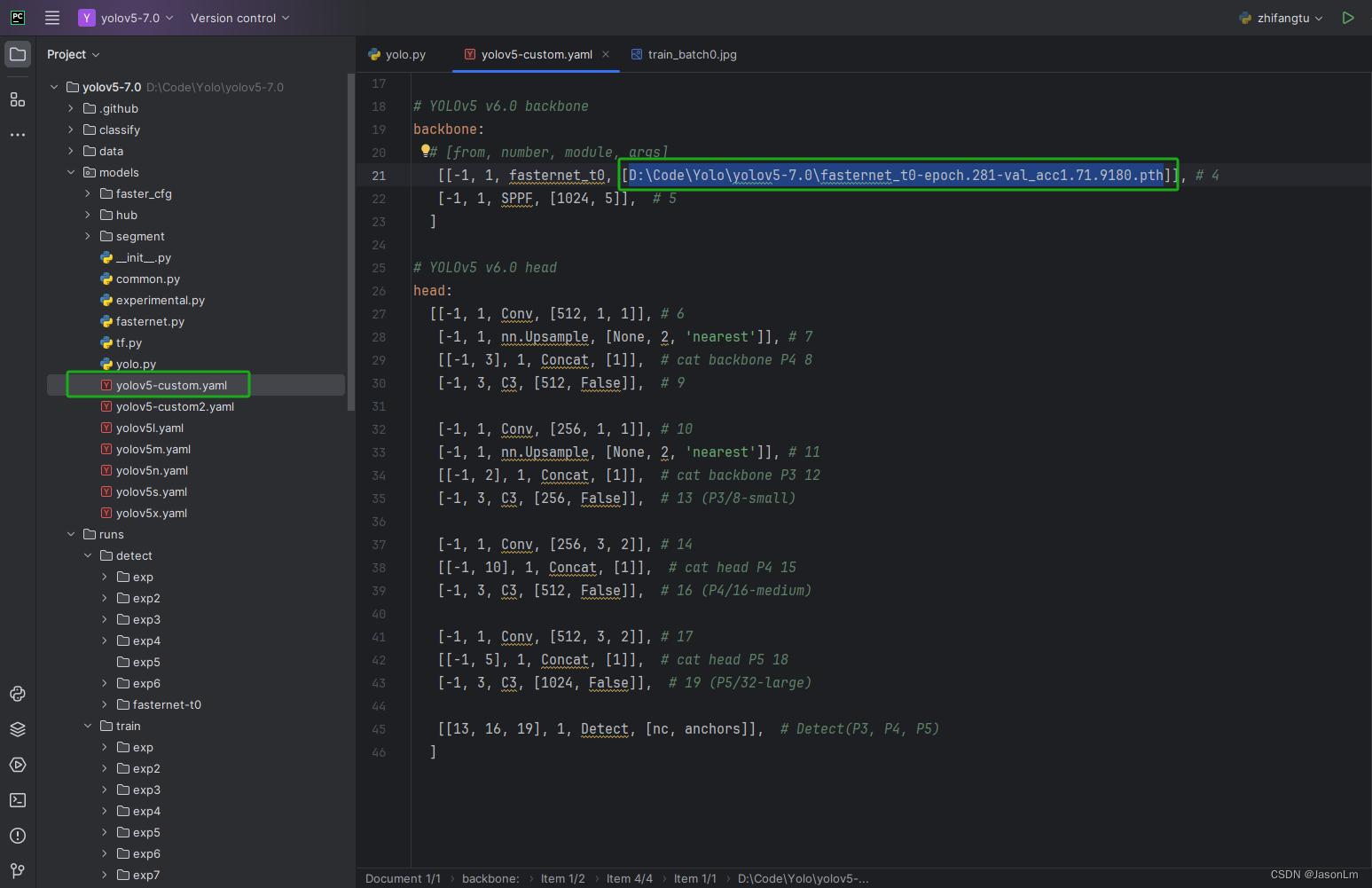The height and width of the screenshot is (888, 1372).
Task: Click the PyCharm application logo
Action: (x=18, y=18)
